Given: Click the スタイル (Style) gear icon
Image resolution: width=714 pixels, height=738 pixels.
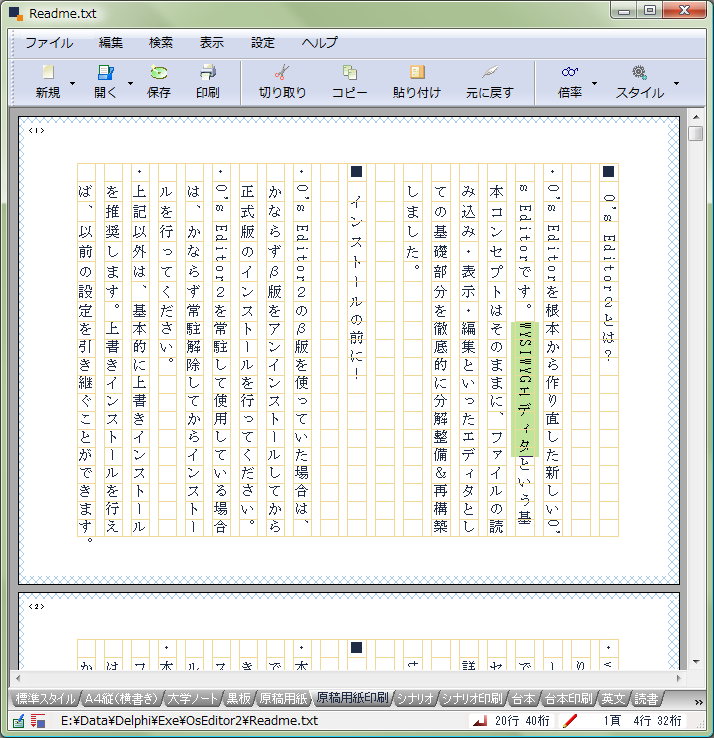Looking at the screenshot, I should [x=639, y=72].
